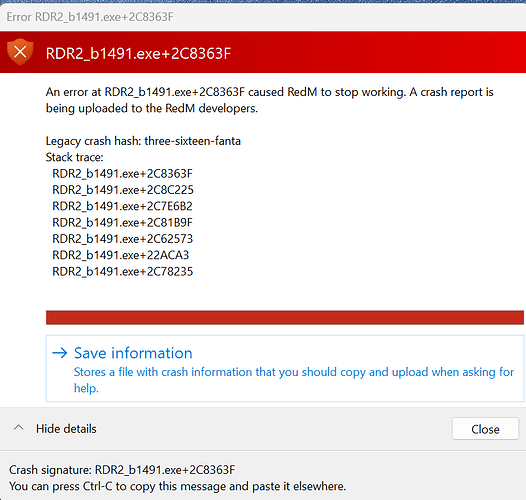Click the red crash upload progress bar
Screen dimensions: 526x500
(285, 317)
